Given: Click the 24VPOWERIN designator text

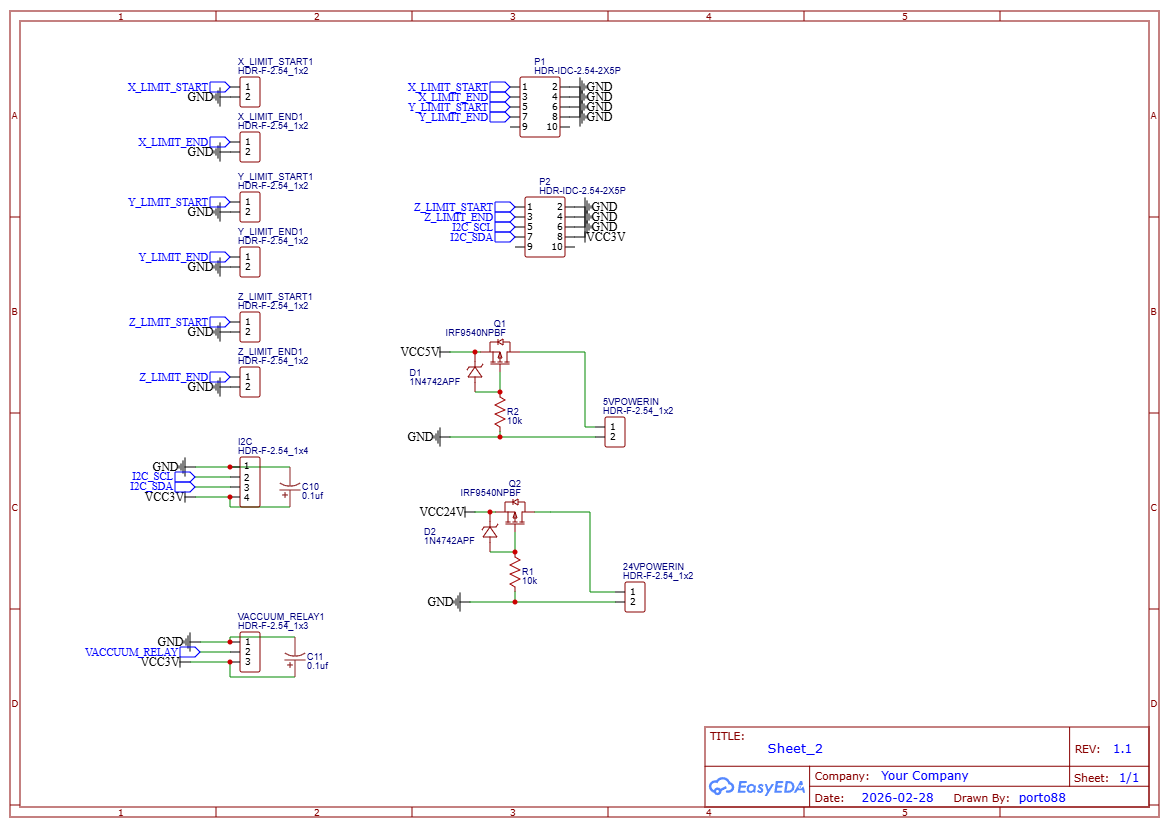Looking at the screenshot, I should point(654,567).
